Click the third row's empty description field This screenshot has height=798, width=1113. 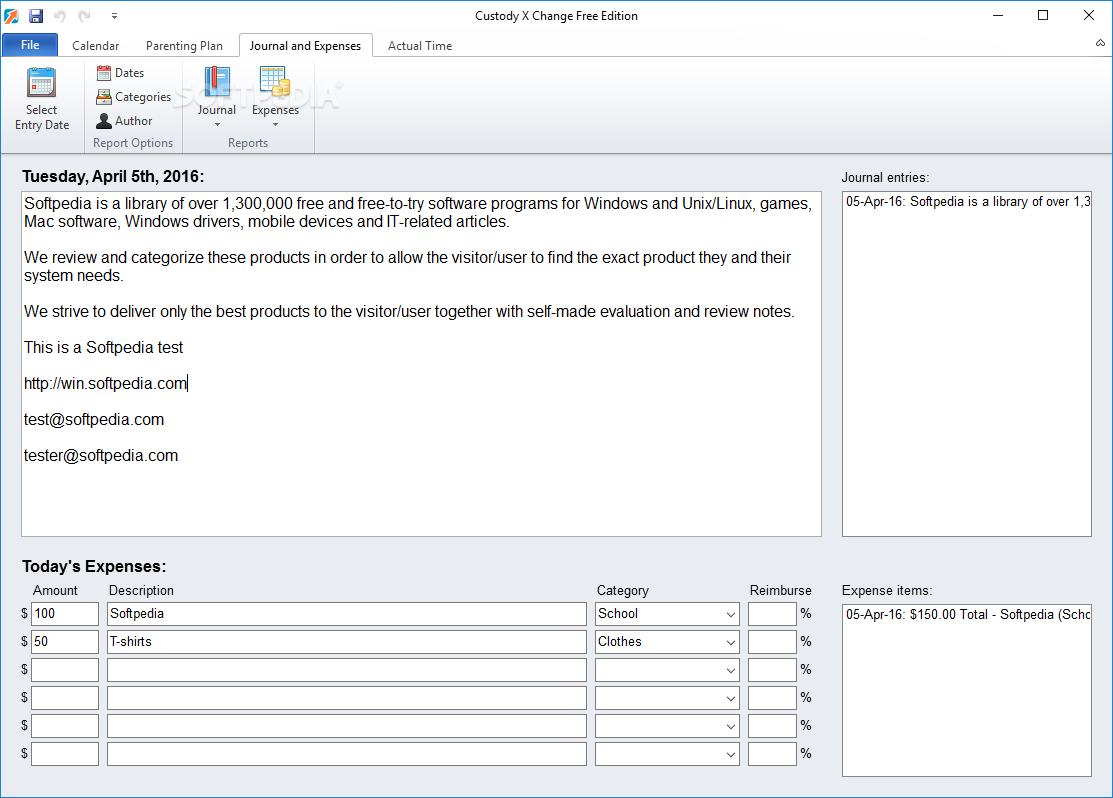pos(346,669)
